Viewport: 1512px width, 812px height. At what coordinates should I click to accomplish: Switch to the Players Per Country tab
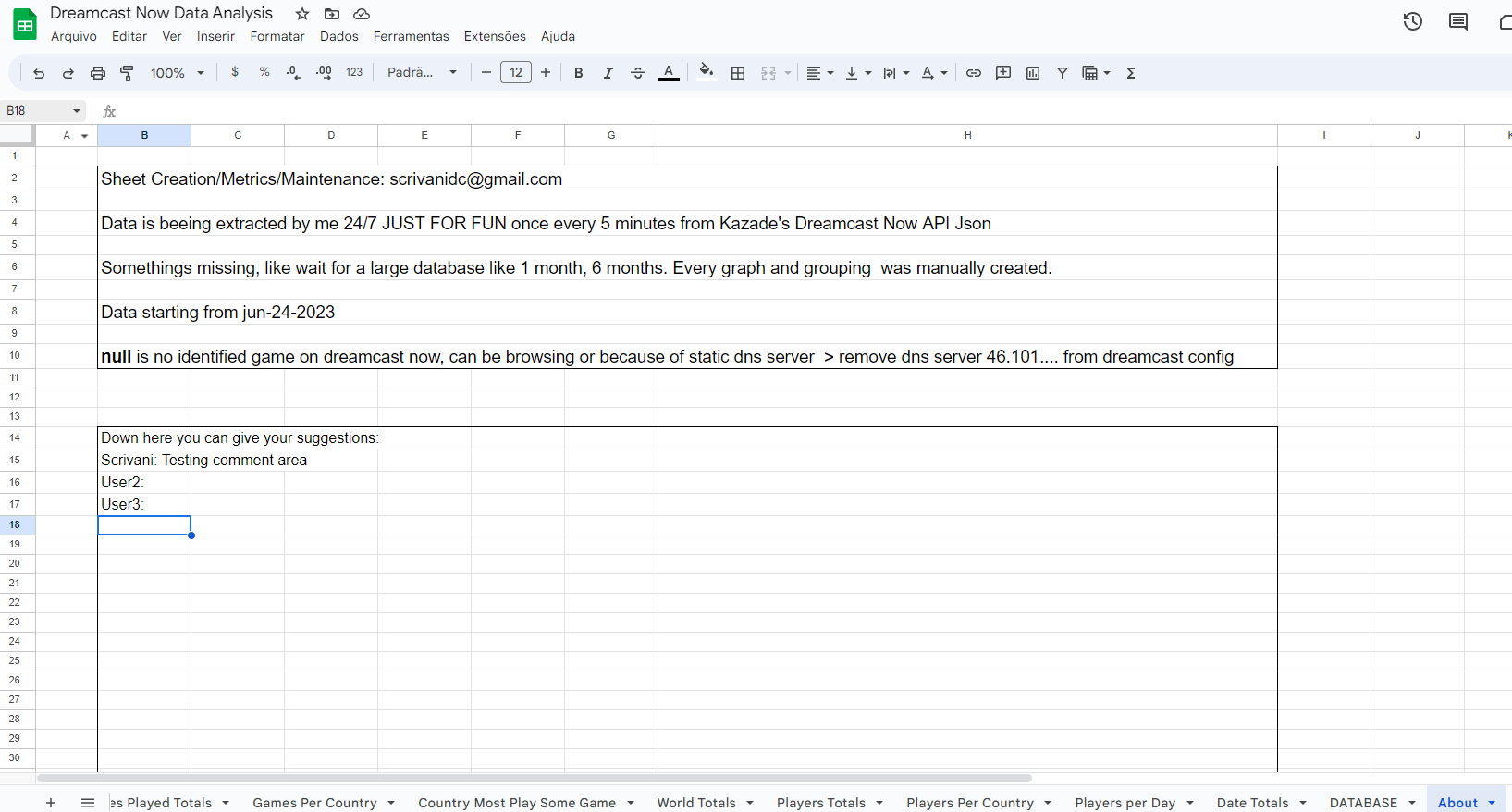pyautogui.click(x=970, y=803)
